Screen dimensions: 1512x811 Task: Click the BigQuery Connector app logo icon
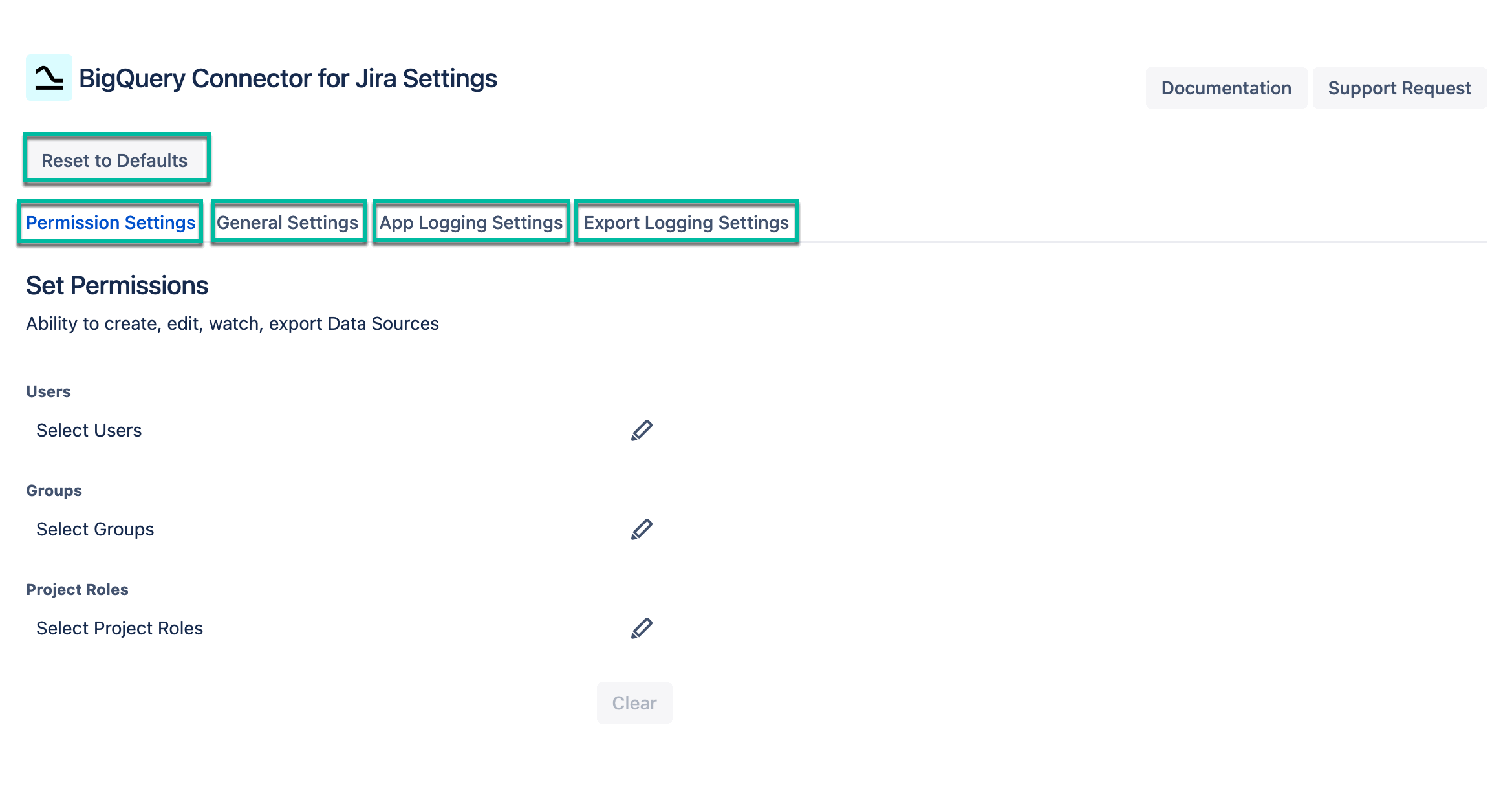click(49, 78)
